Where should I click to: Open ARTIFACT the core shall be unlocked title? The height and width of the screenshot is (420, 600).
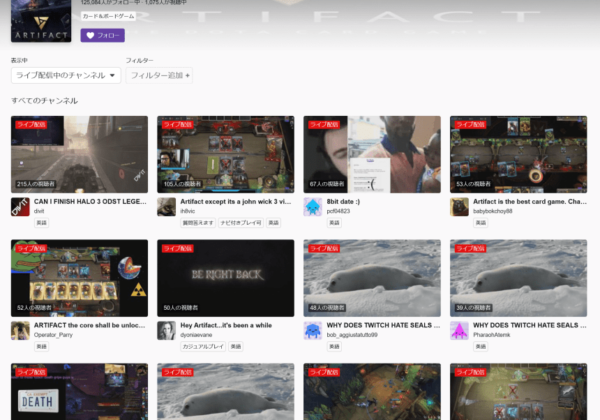[x=90, y=326]
